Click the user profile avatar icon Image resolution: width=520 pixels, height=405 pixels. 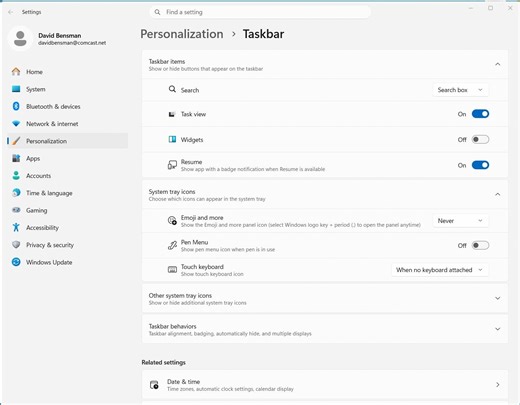click(x=20, y=38)
